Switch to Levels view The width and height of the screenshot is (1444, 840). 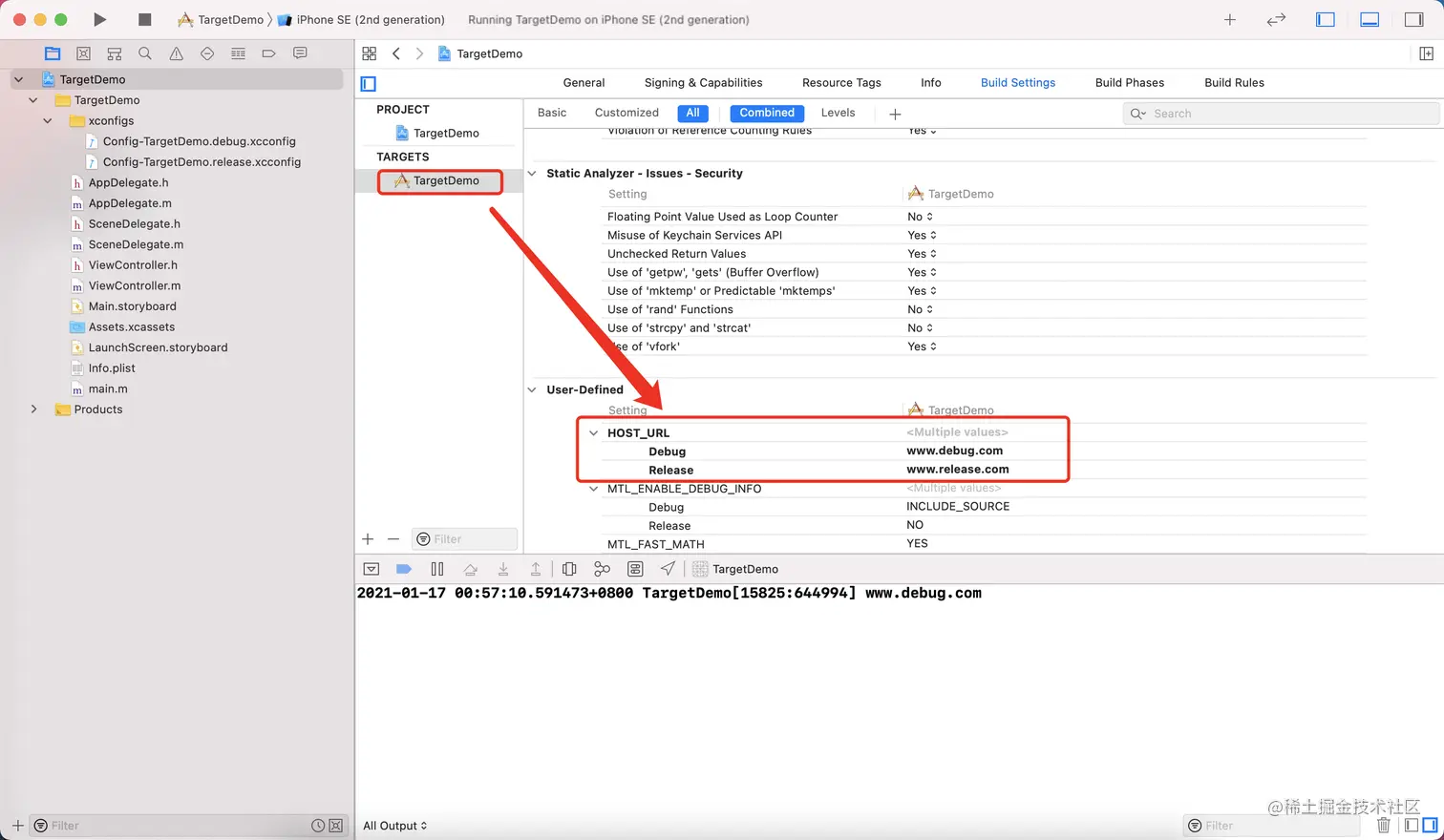[x=838, y=113]
